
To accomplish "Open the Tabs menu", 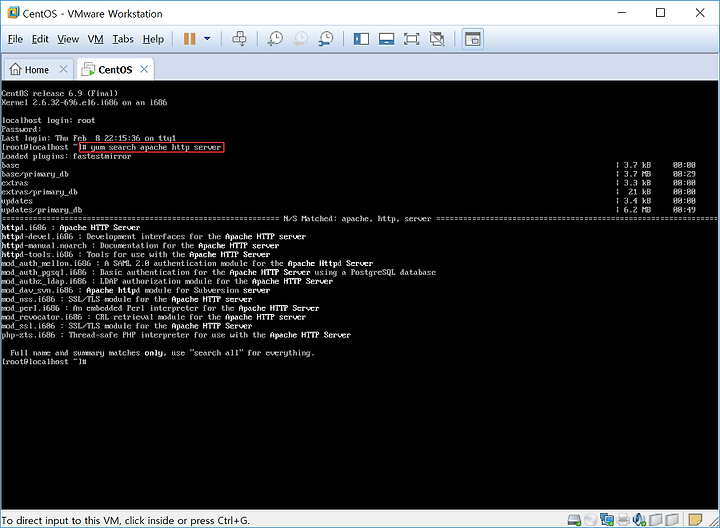I will 123,39.
